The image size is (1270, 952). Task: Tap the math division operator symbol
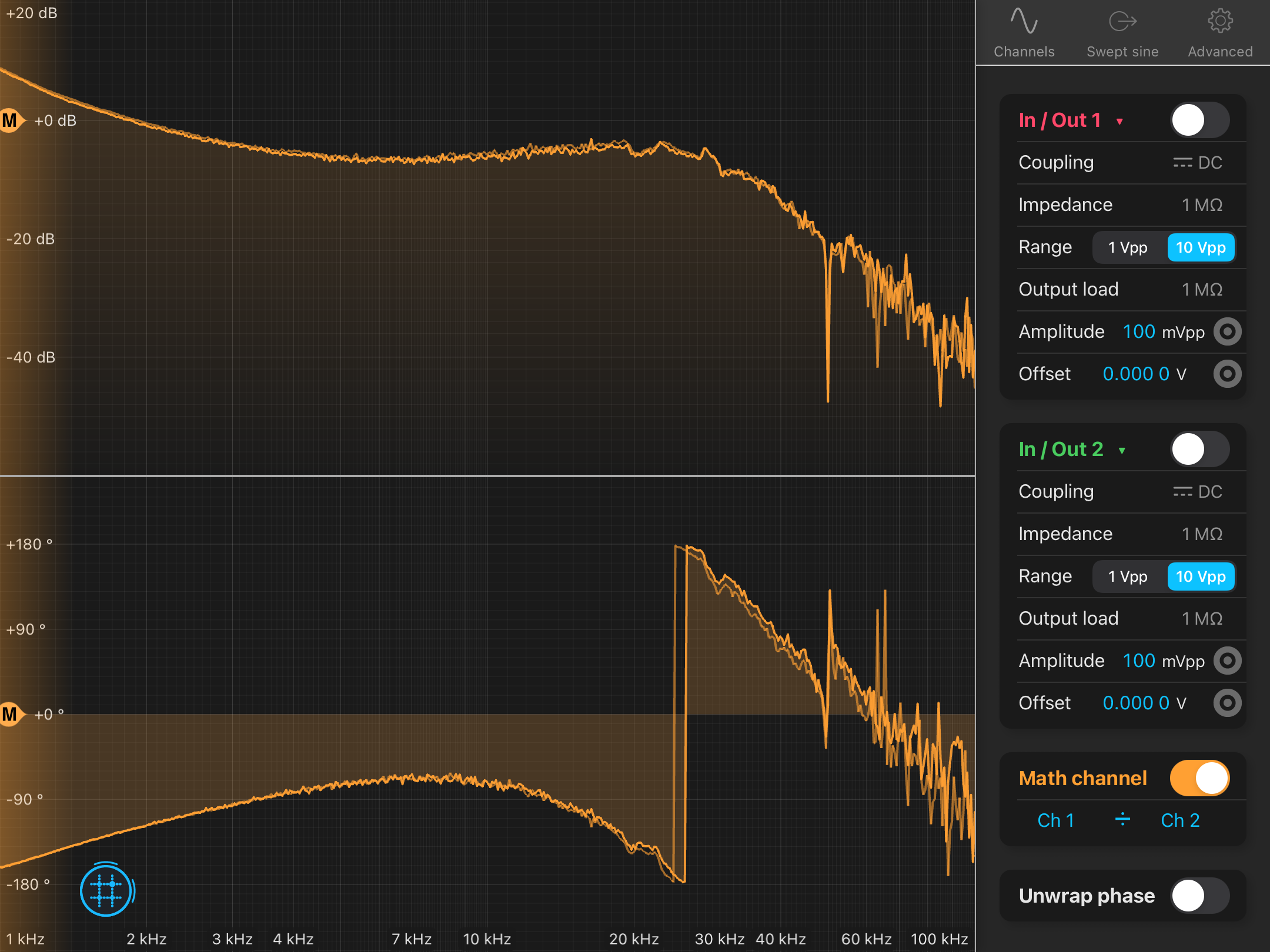pyautogui.click(x=1122, y=820)
